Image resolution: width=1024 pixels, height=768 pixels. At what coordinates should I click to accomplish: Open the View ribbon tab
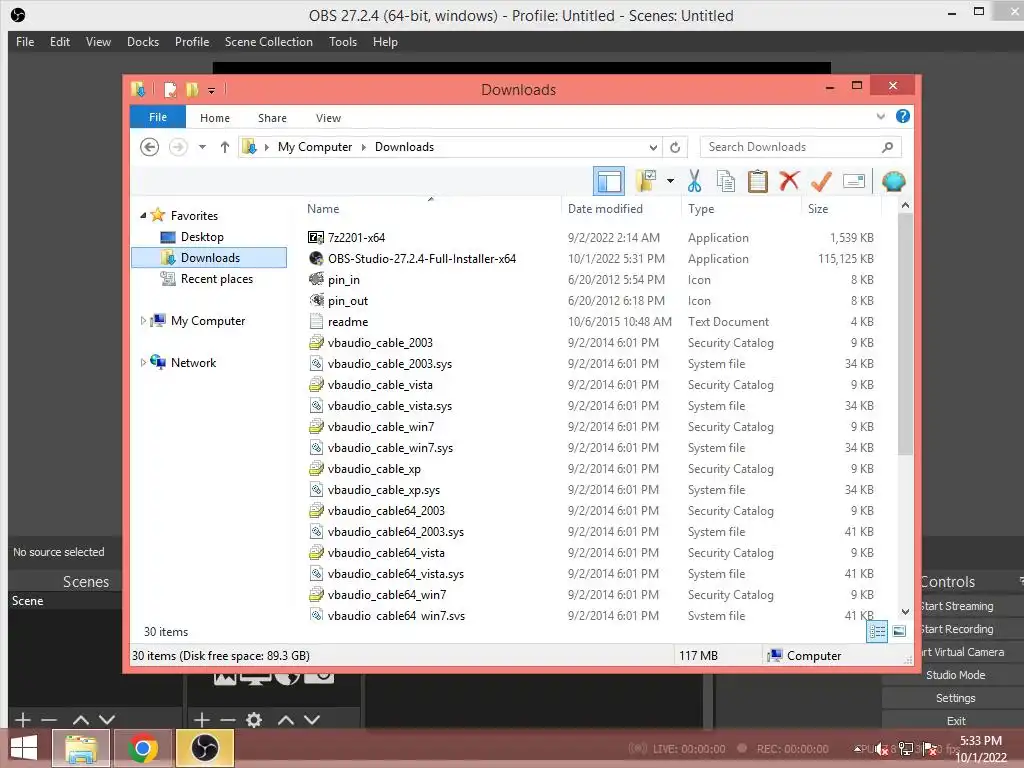(x=328, y=118)
